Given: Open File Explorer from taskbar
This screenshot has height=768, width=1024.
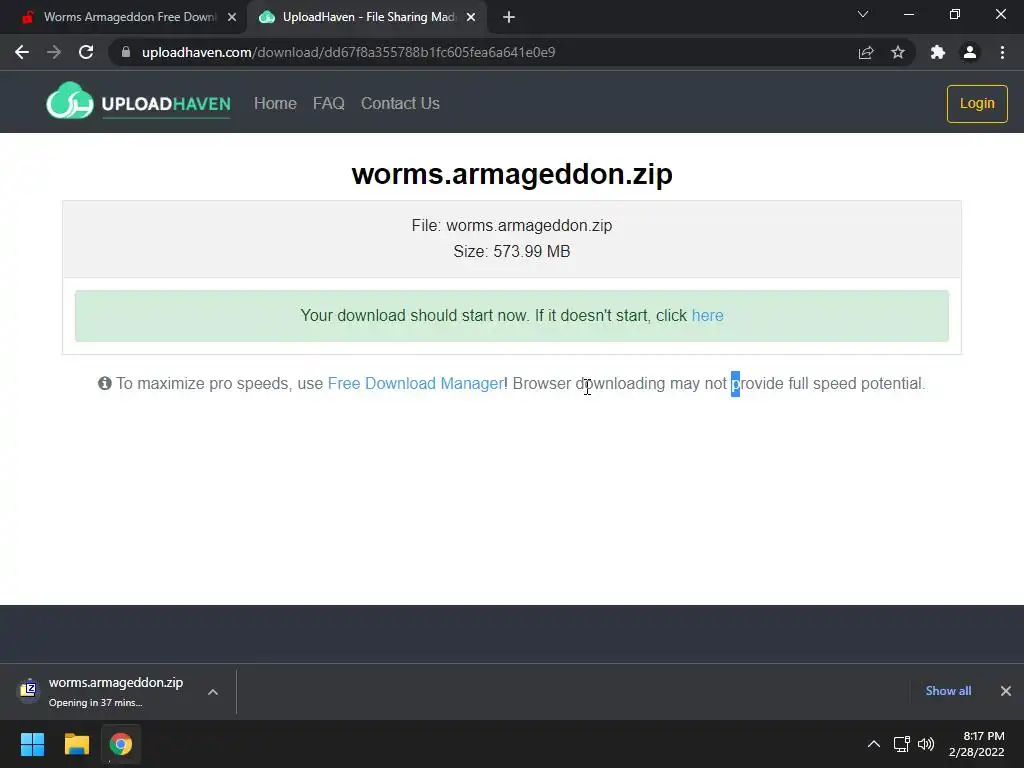Looking at the screenshot, I should point(76,744).
